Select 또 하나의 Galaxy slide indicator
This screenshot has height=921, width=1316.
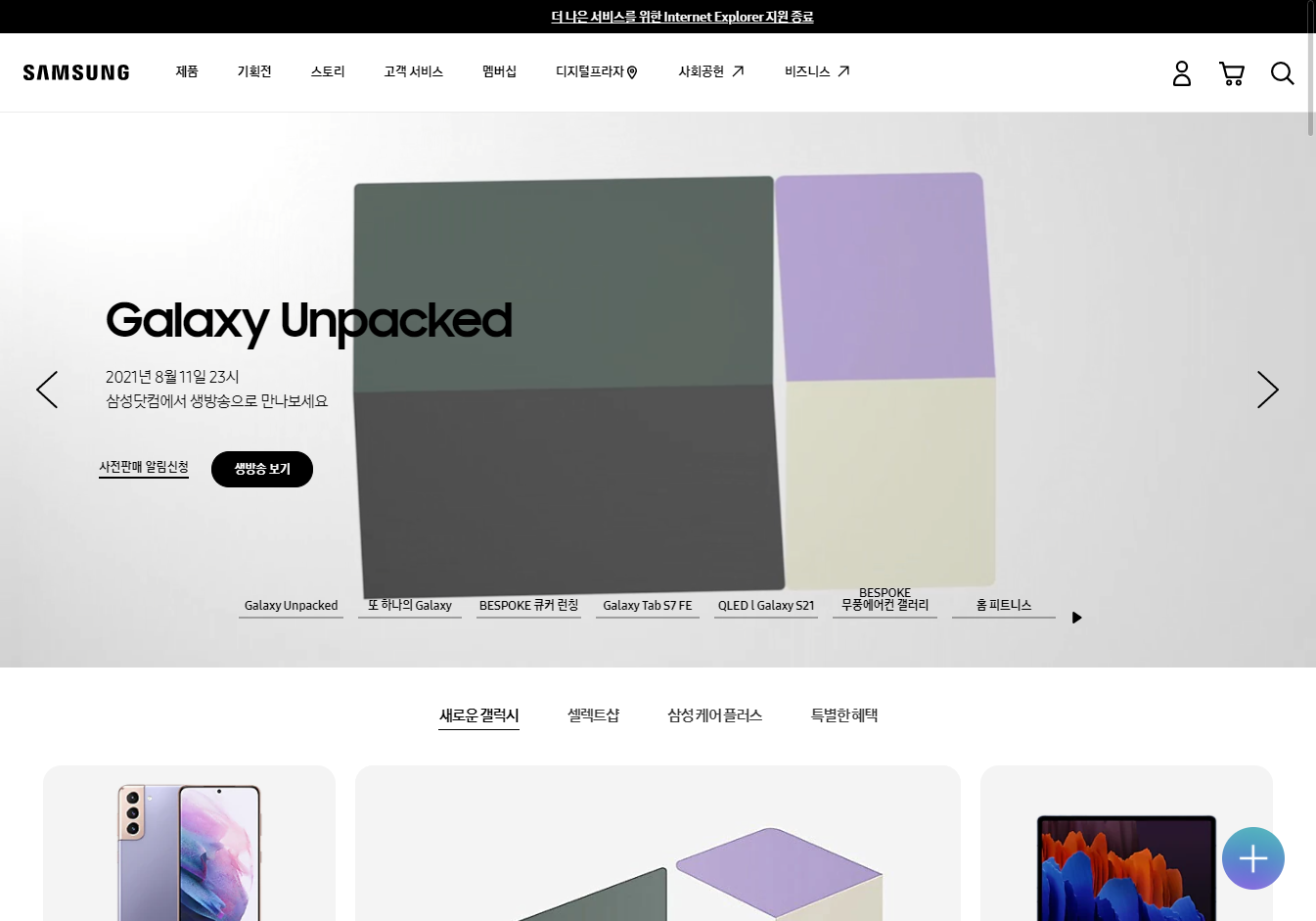410,607
